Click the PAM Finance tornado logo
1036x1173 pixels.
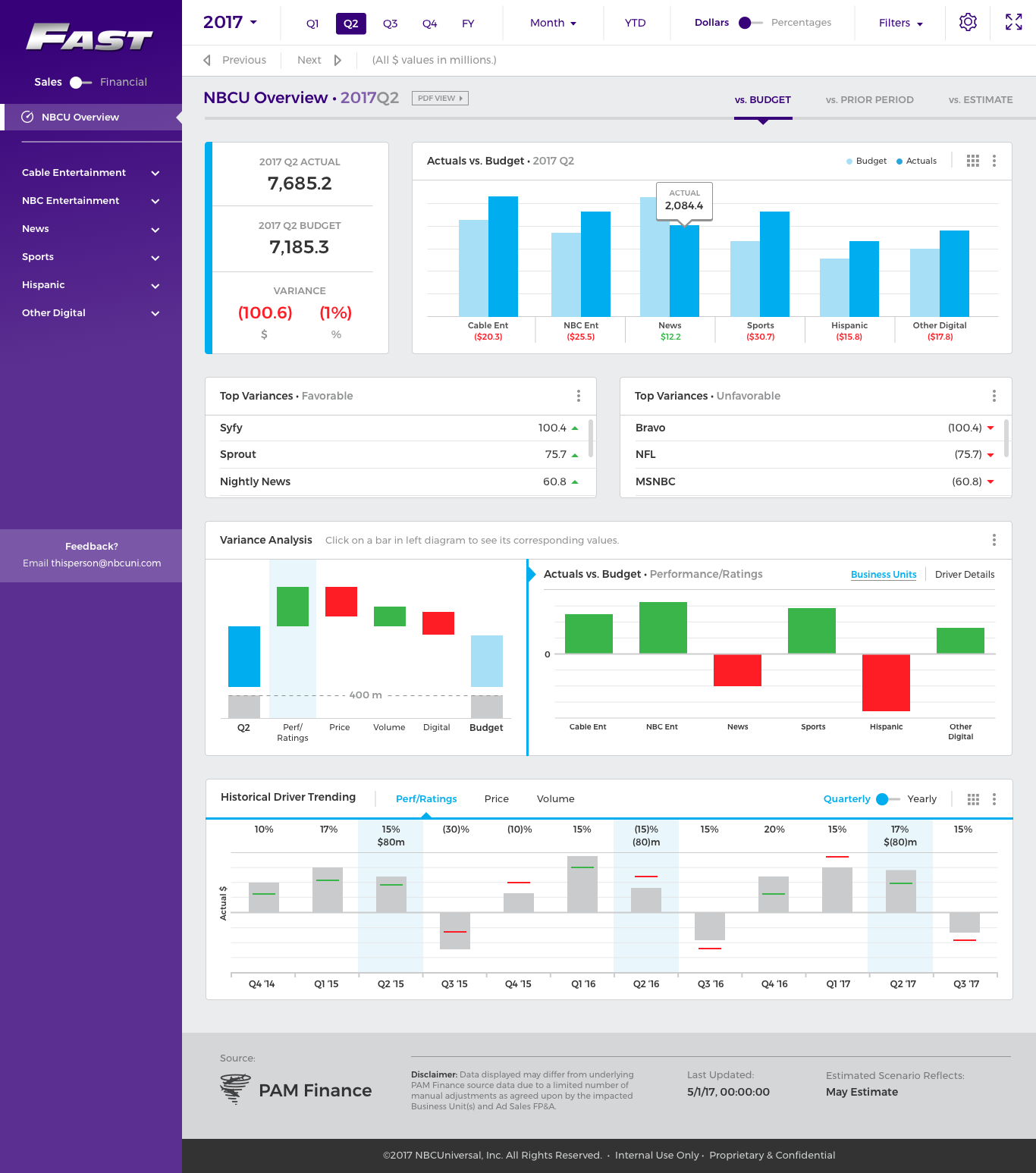click(x=235, y=1089)
